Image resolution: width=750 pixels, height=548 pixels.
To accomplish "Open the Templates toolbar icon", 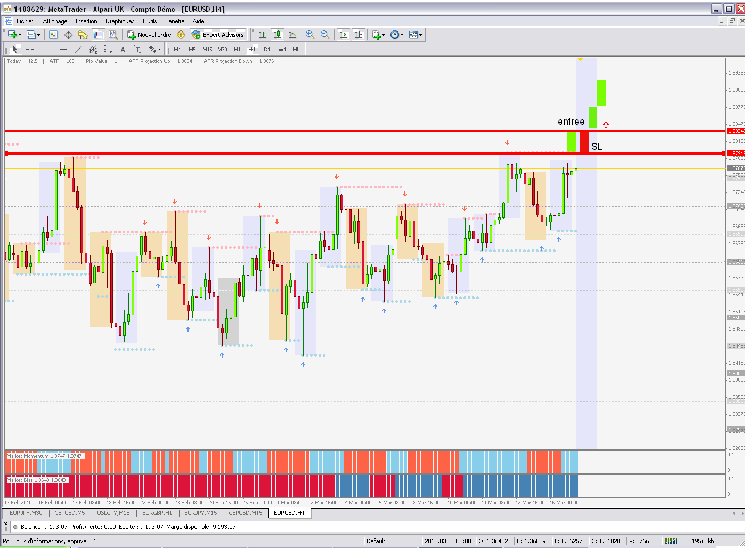I will tap(413, 34).
